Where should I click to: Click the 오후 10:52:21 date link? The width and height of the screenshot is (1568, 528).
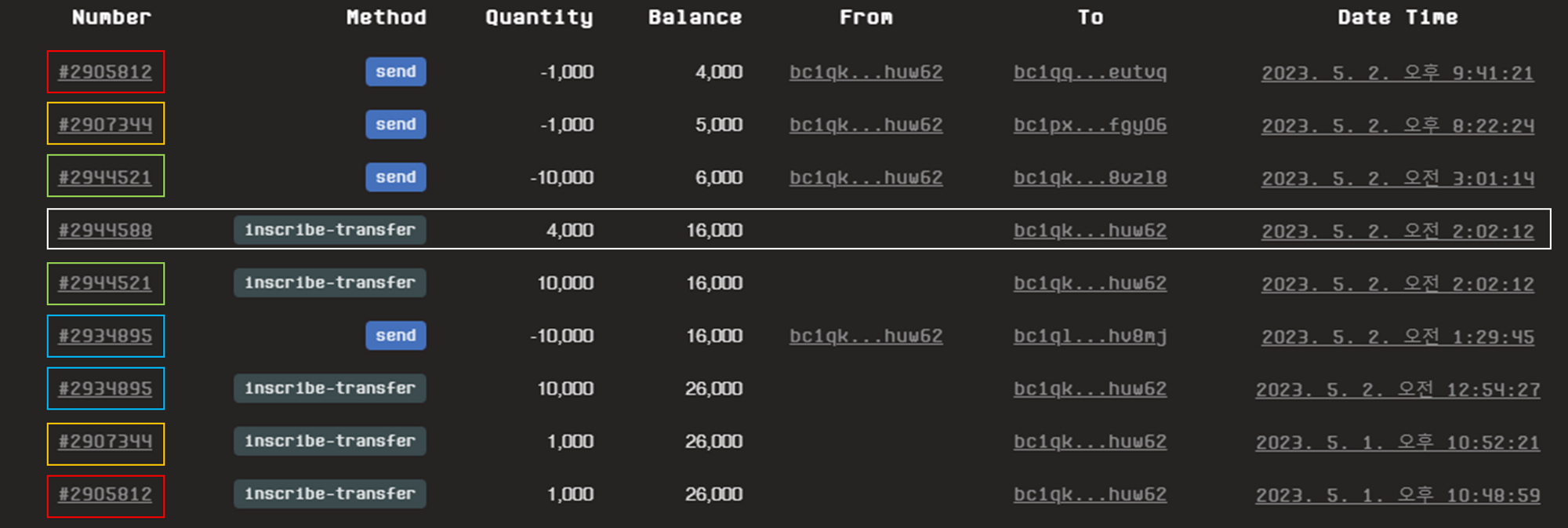(x=1397, y=442)
